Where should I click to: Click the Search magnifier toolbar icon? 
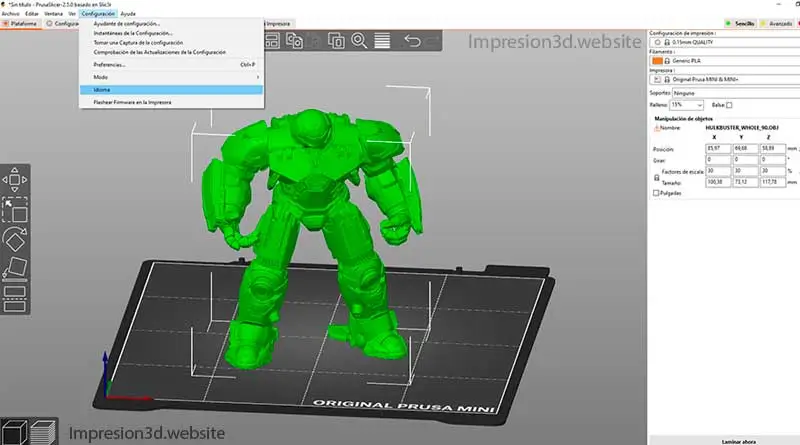(x=359, y=41)
